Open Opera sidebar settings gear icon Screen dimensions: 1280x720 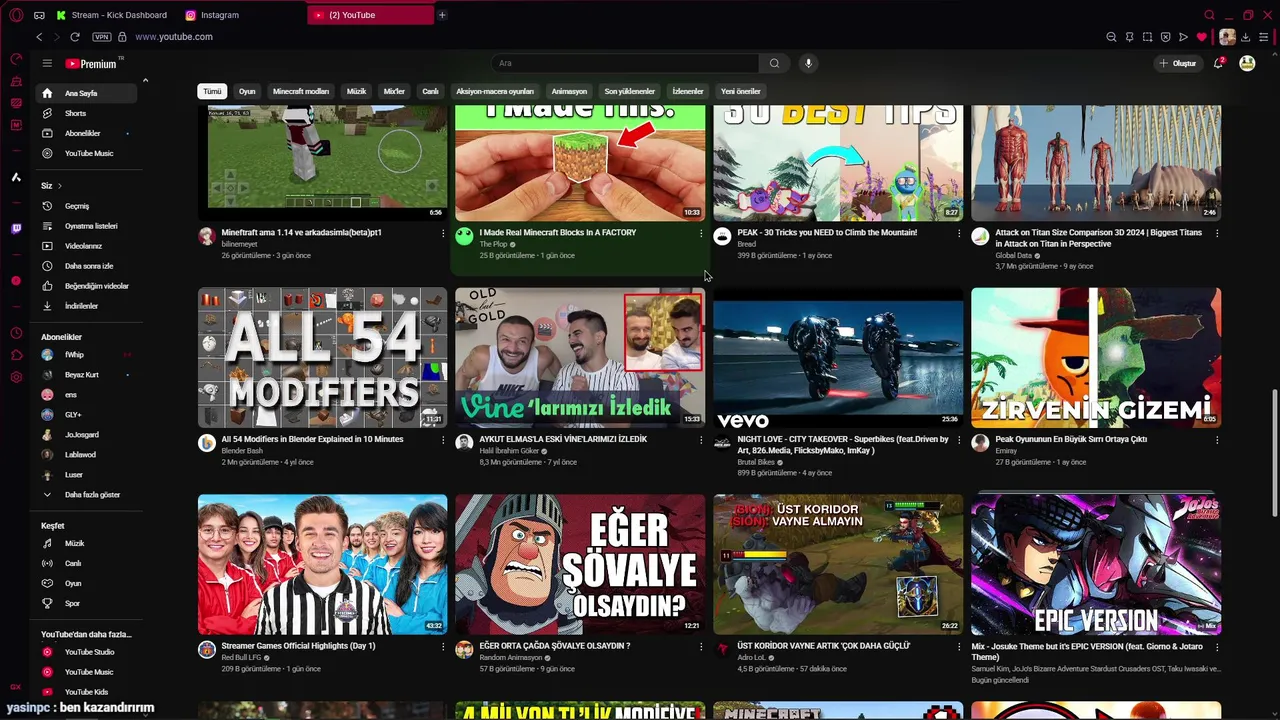click(16, 377)
